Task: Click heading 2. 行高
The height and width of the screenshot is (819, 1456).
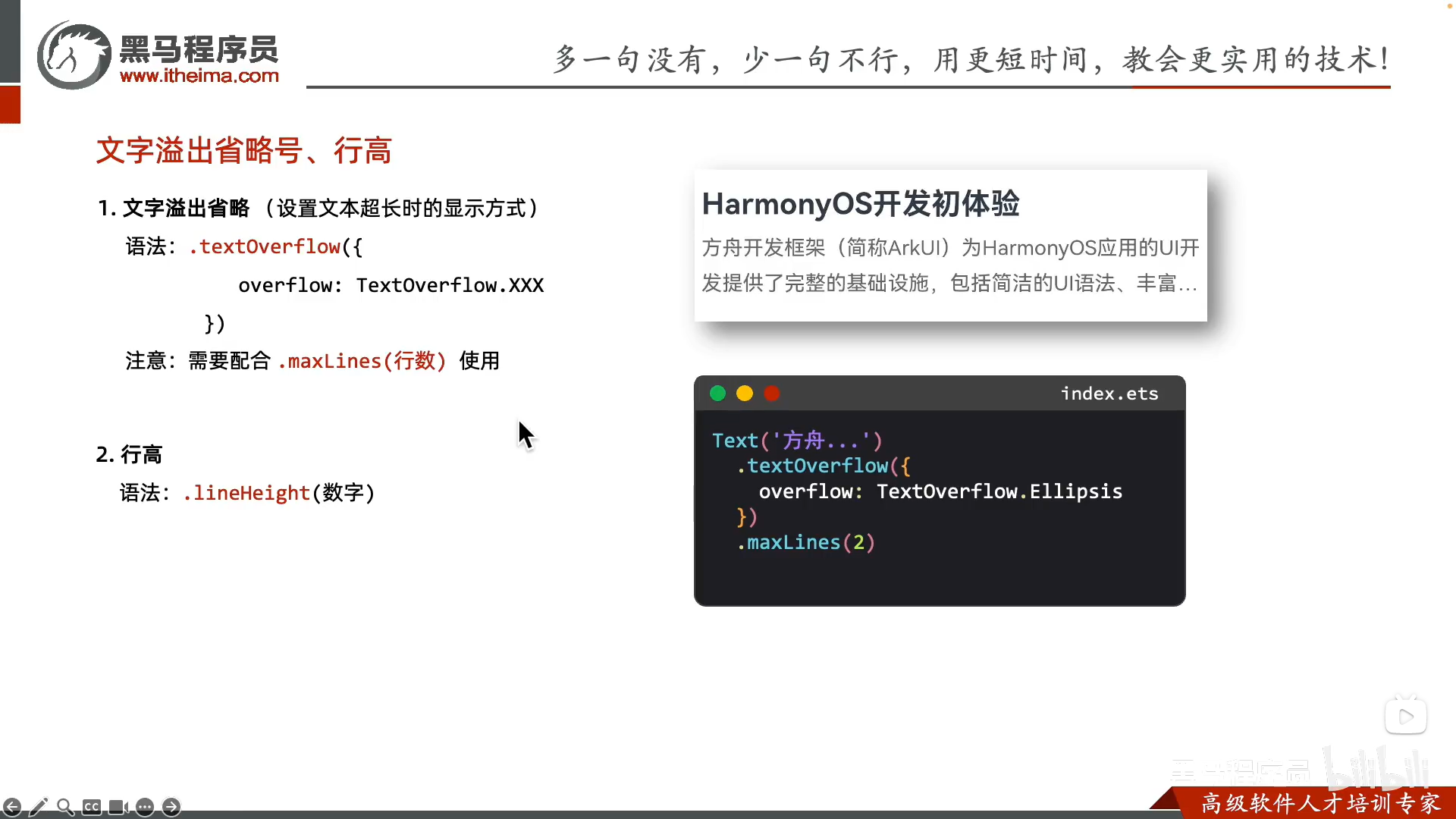Action: pyautogui.click(x=129, y=454)
